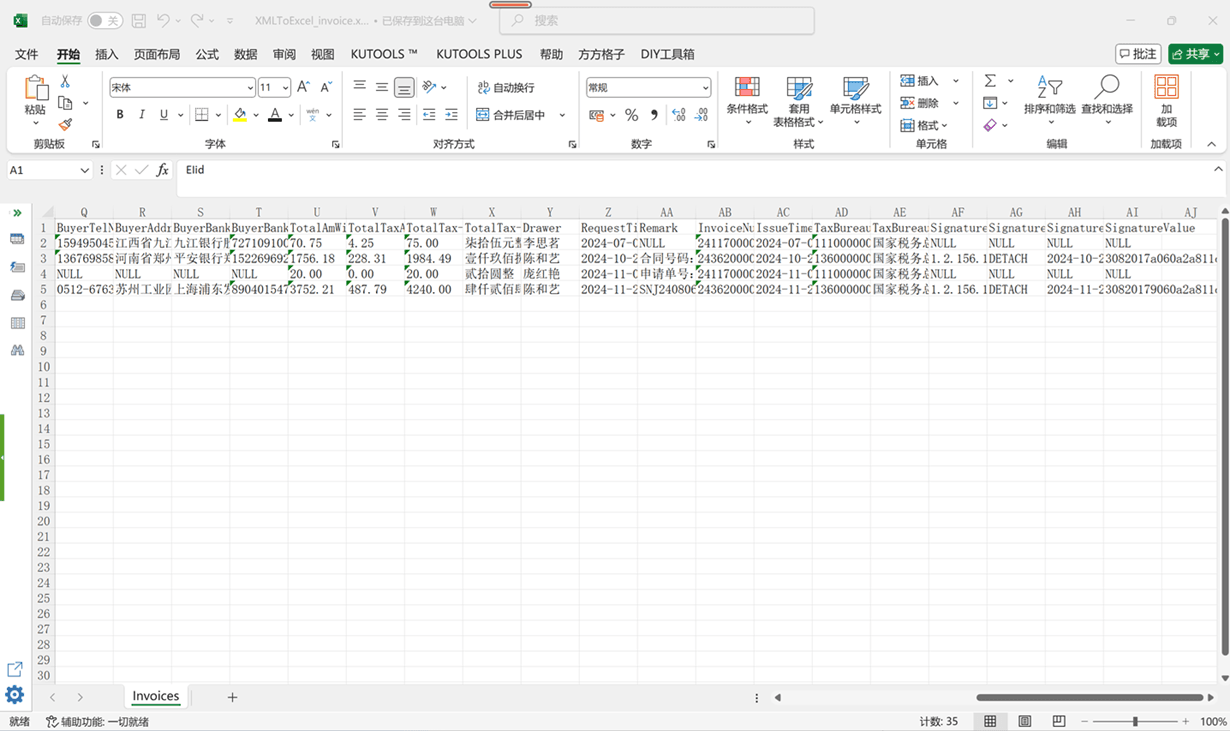This screenshot has width=1230, height=731.
Task: Toggle italic formatting
Action: (x=142, y=115)
